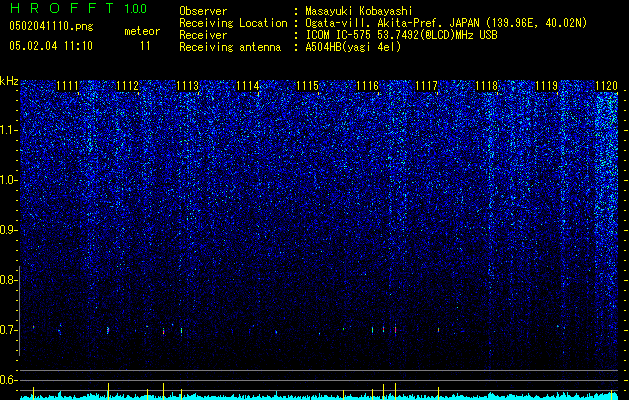
Task: Click the HROFFT program title
Action: click(x=61, y=8)
